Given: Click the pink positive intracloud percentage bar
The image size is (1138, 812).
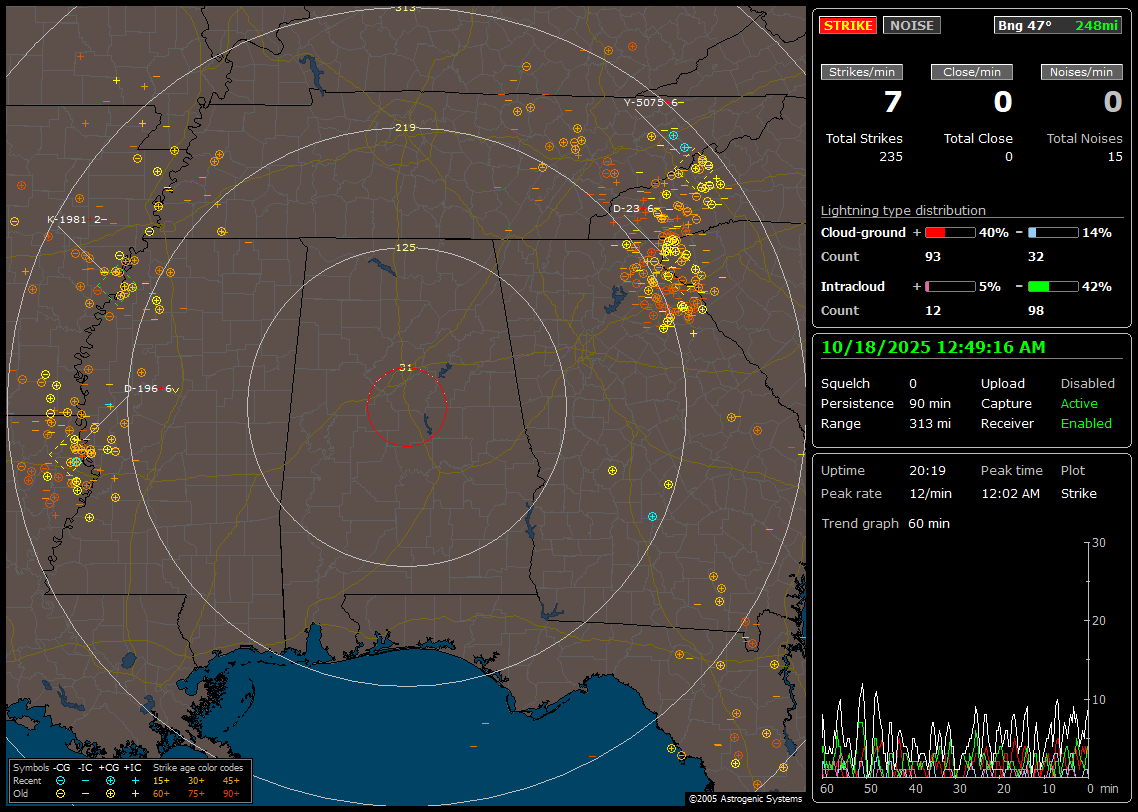Looking at the screenshot, I should 949,287.
